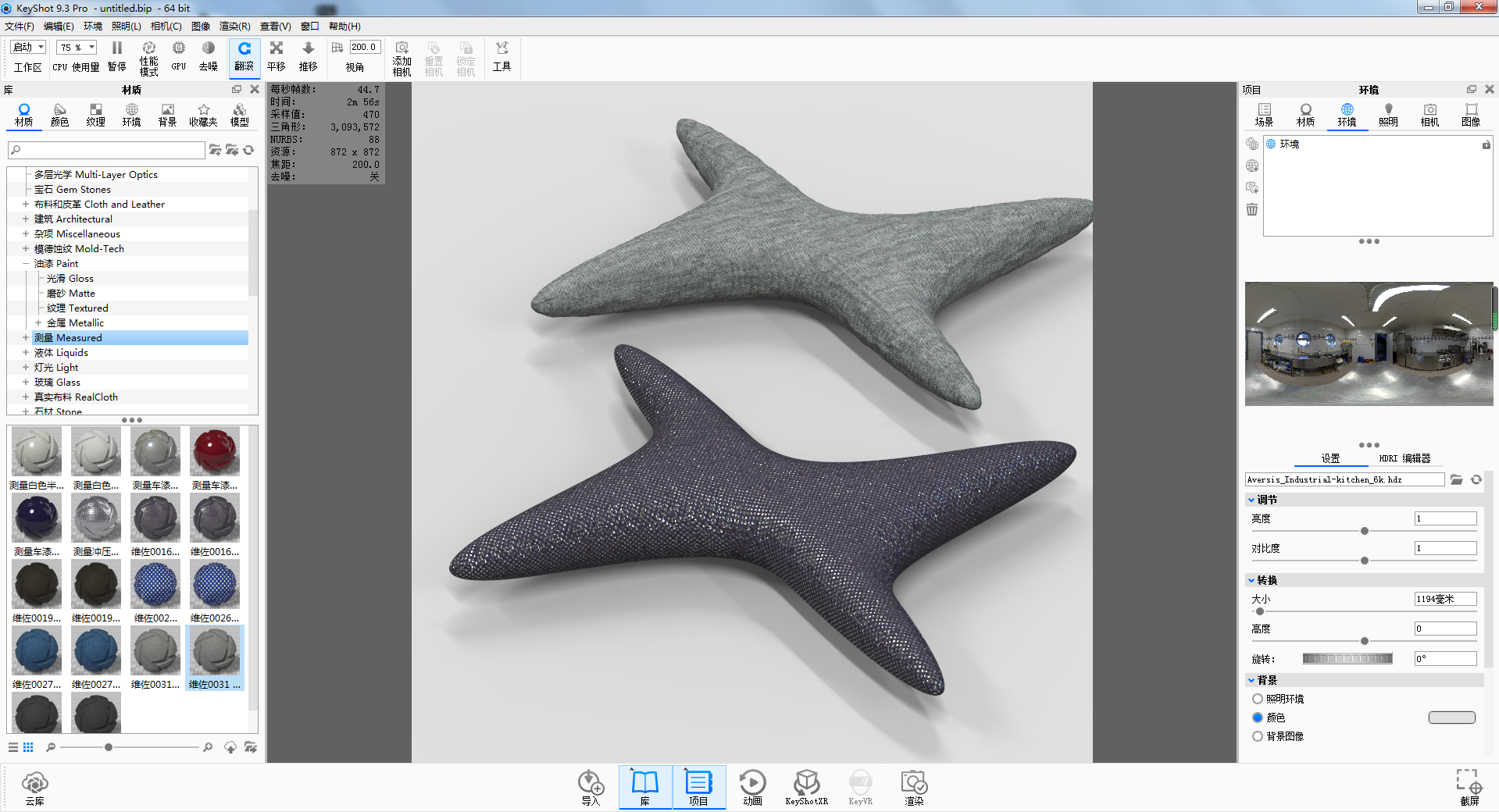1499x812 pixels.
Task: Collapse the Paint folder
Action: click(x=26, y=264)
